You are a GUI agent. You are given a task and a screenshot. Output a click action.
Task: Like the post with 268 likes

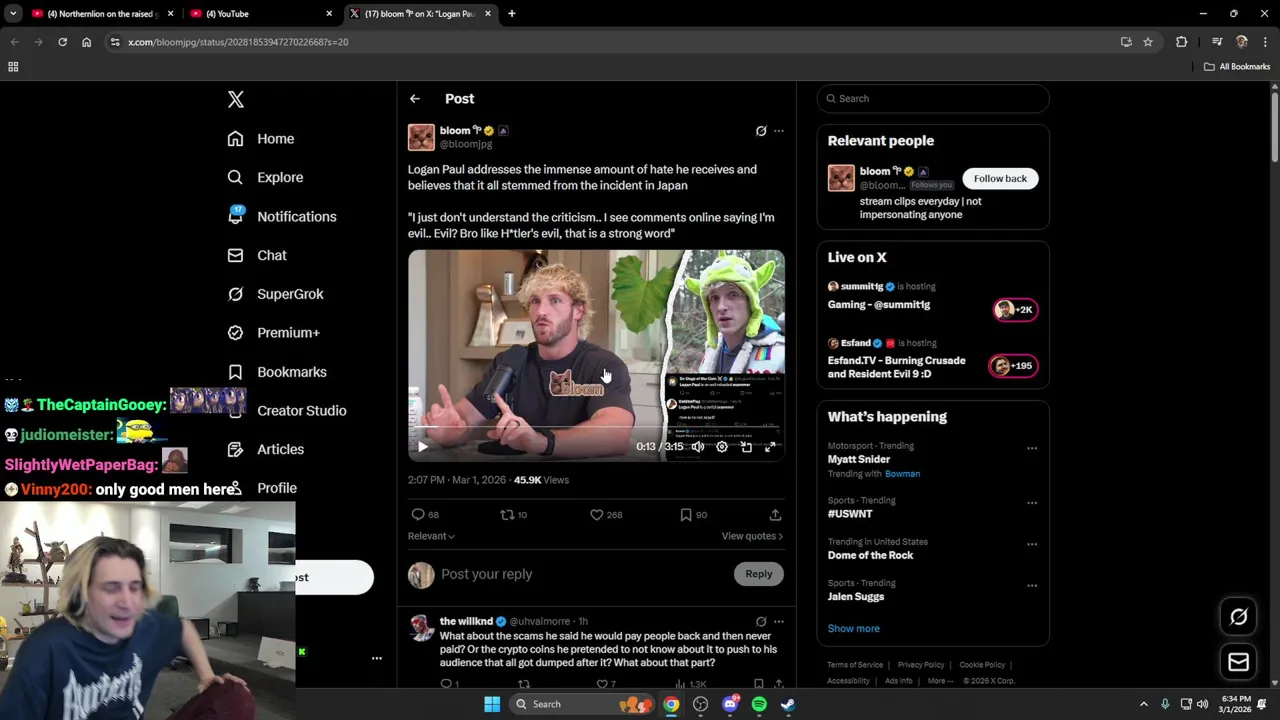click(606, 515)
